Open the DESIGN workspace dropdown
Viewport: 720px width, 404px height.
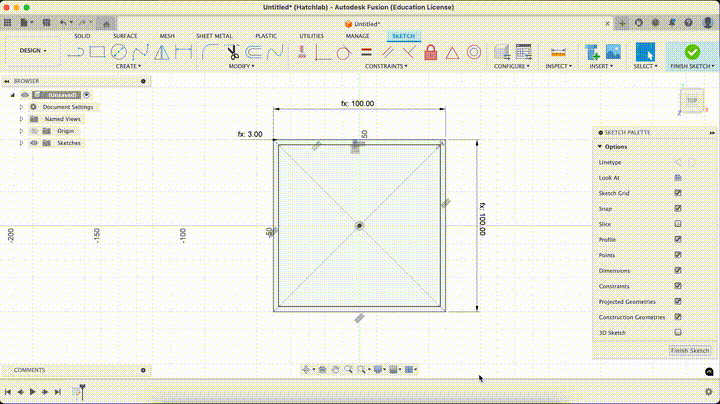(x=33, y=50)
